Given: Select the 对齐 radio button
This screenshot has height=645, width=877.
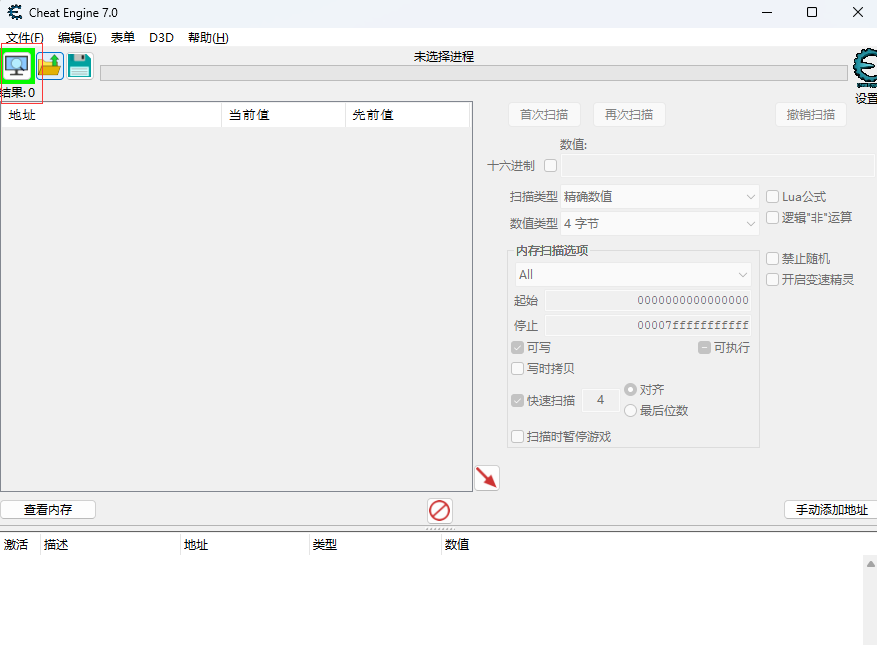Looking at the screenshot, I should [x=630, y=389].
